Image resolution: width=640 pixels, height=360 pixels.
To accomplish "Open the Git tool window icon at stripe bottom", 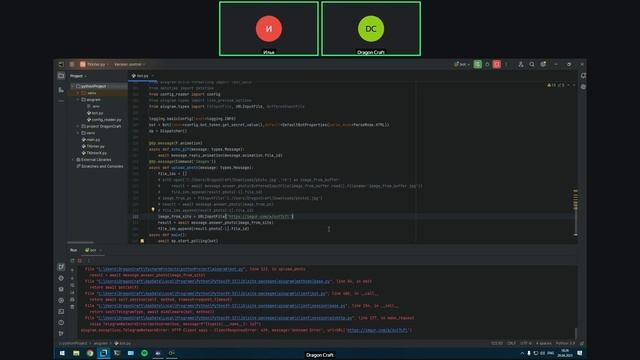I will (x=61, y=333).
